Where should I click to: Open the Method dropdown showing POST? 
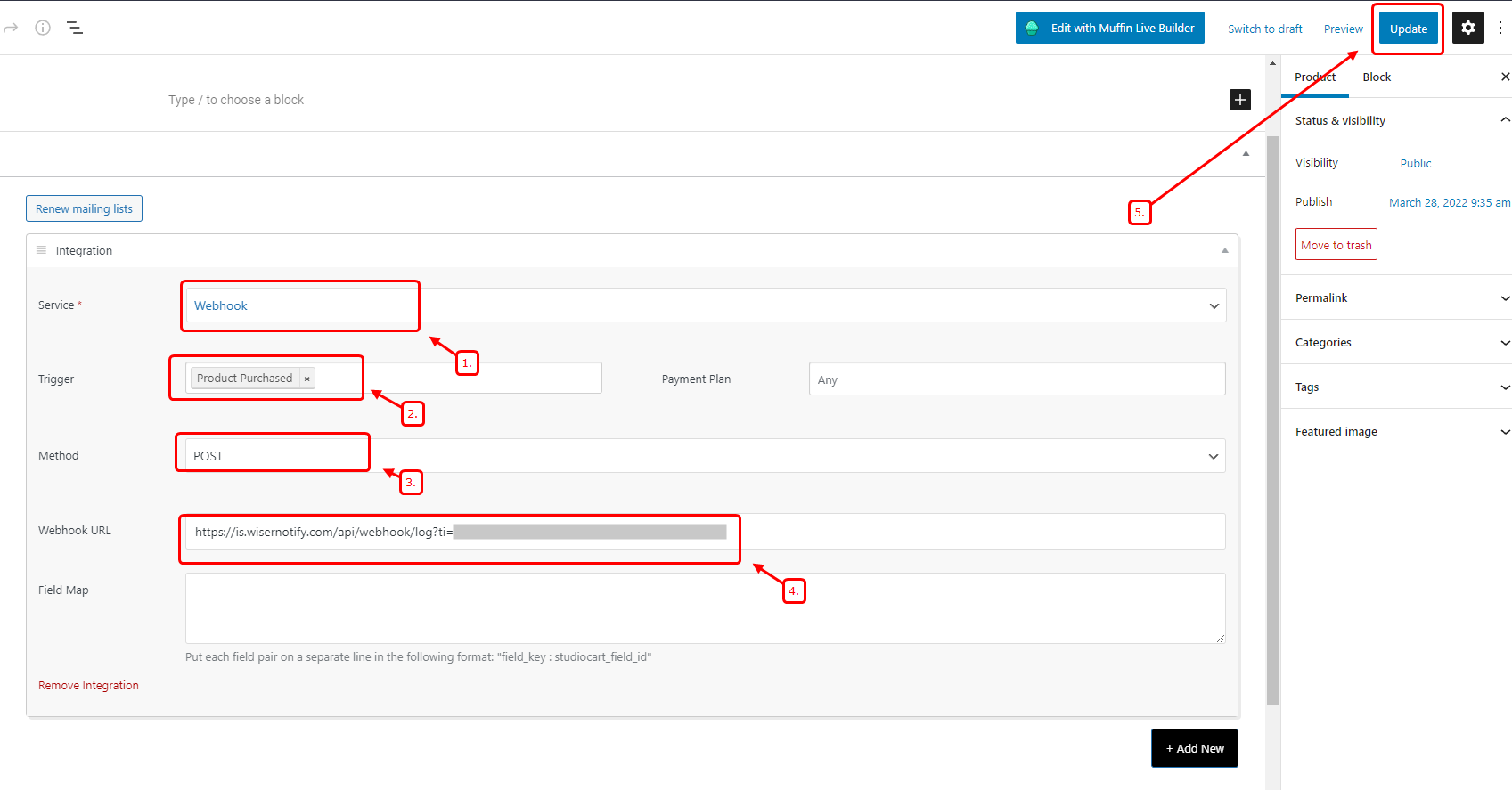[x=705, y=456]
